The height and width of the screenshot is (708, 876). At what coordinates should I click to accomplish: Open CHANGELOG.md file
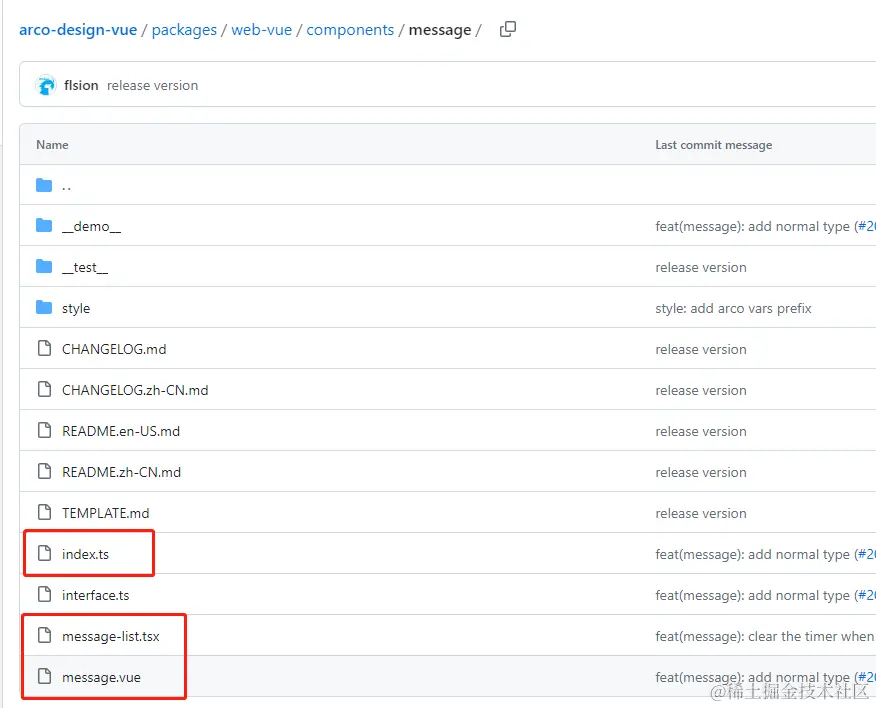click(x=114, y=349)
